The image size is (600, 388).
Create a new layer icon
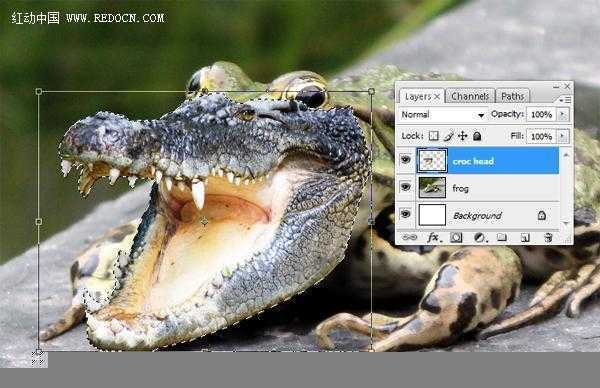(x=525, y=238)
